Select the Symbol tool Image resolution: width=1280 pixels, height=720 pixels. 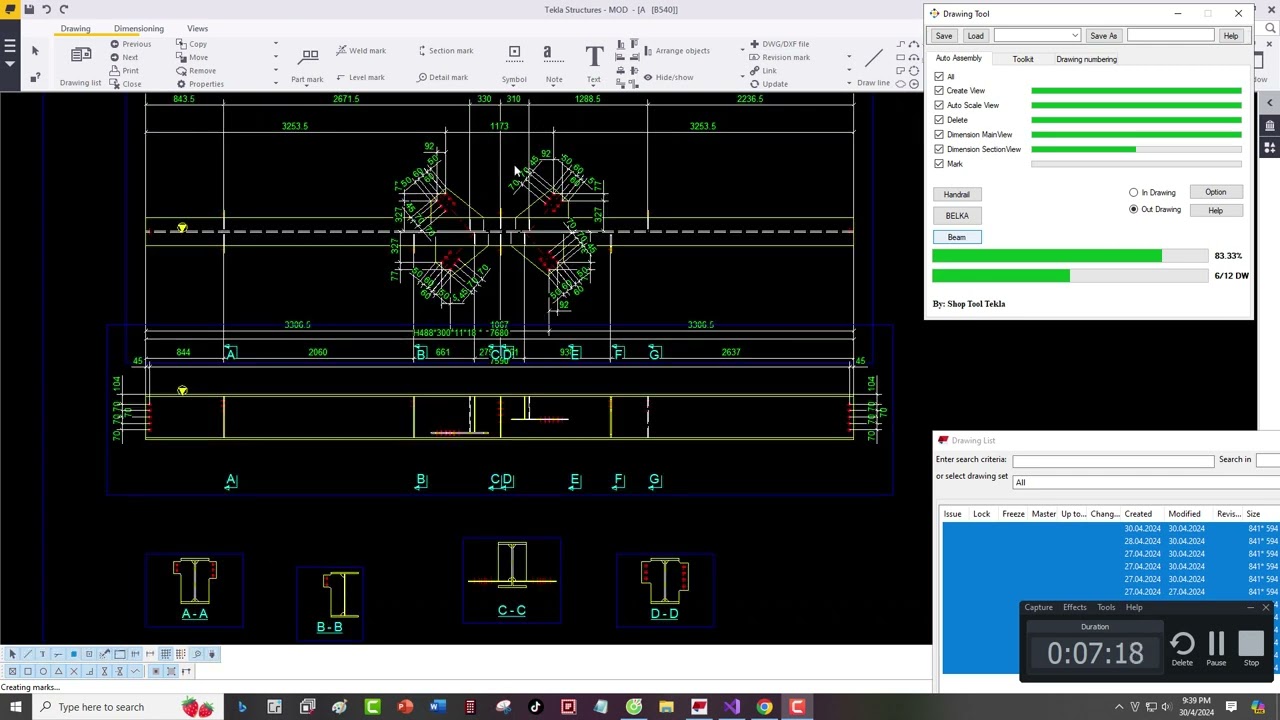click(x=514, y=64)
